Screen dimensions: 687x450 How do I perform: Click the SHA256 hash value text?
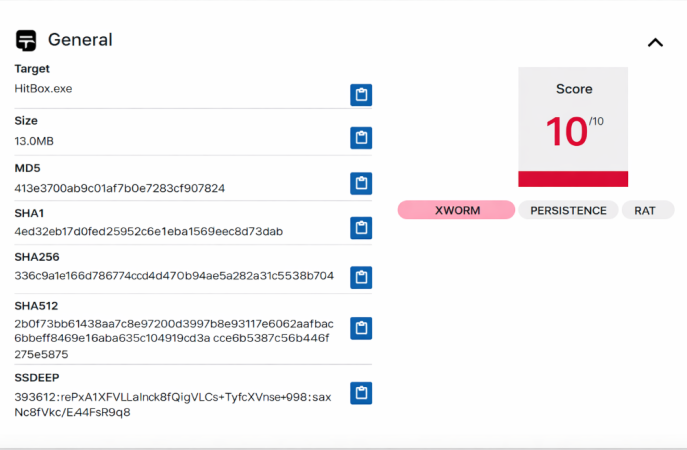174,276
